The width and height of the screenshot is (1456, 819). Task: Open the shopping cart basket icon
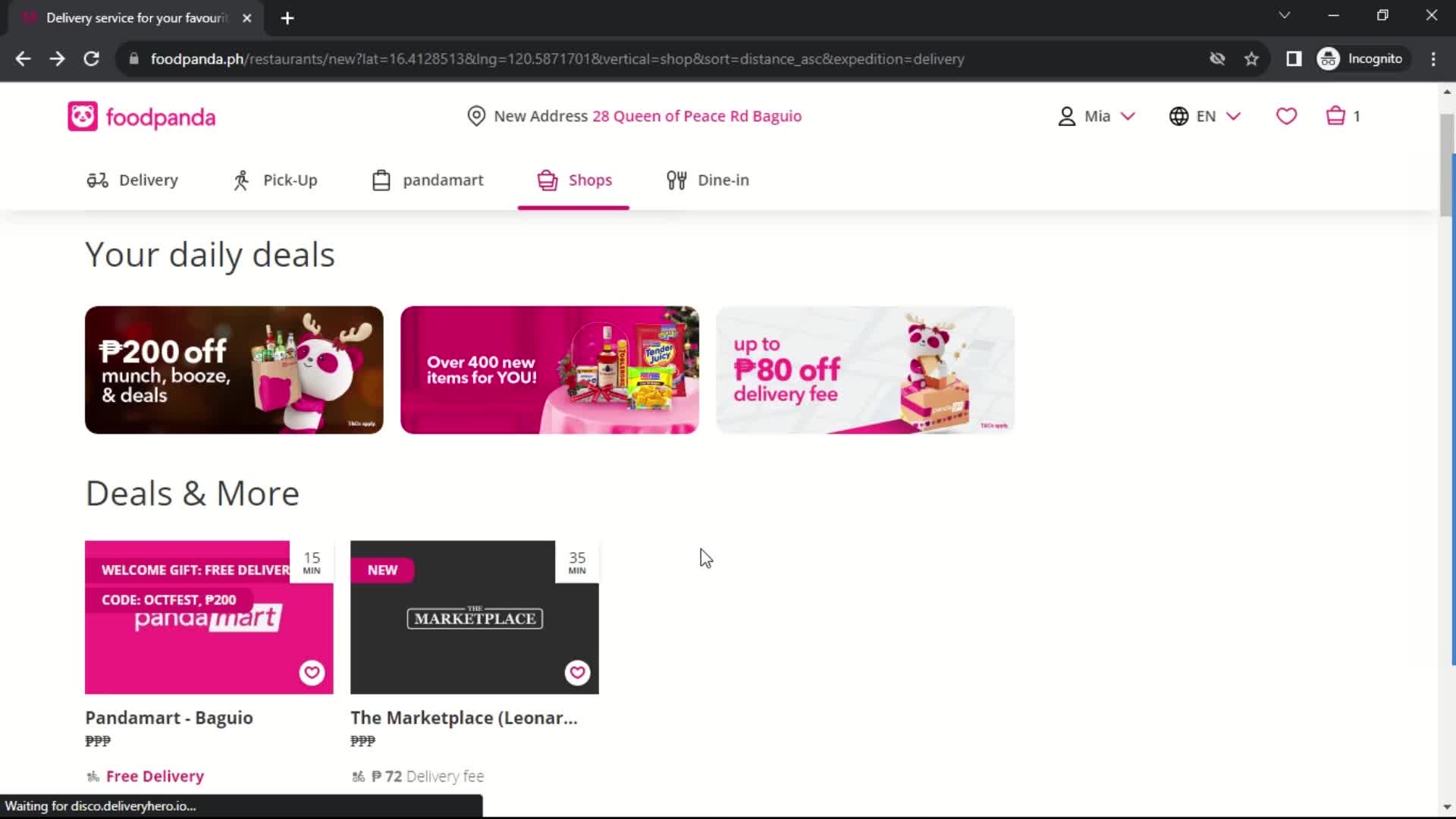1335,116
